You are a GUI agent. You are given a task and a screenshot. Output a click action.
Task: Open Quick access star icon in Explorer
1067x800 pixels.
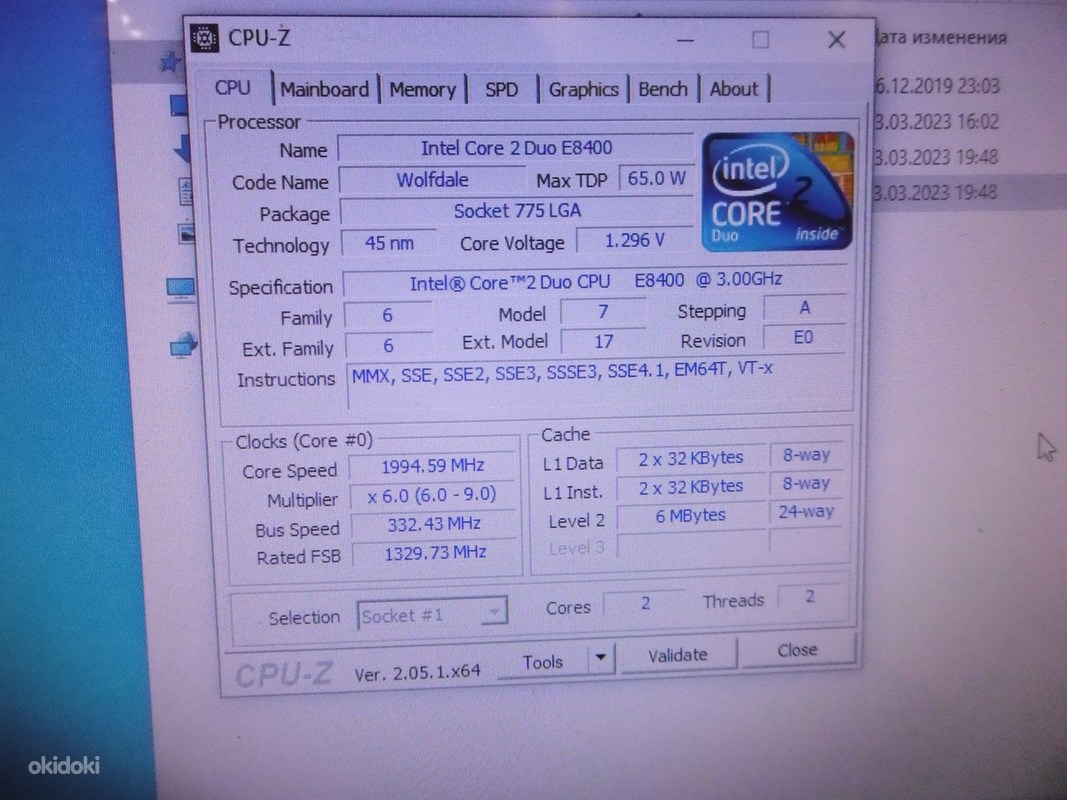(x=170, y=63)
